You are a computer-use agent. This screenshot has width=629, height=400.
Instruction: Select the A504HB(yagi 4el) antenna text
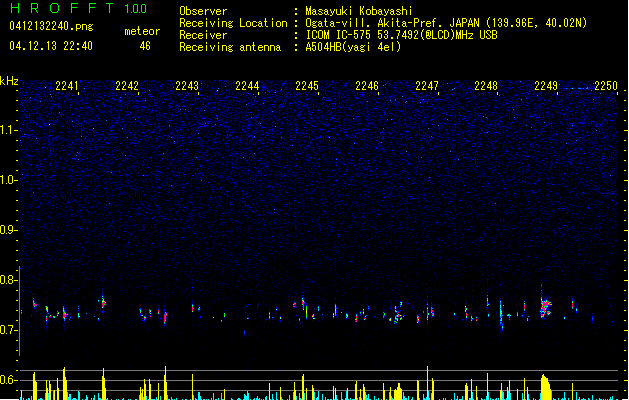point(353,47)
